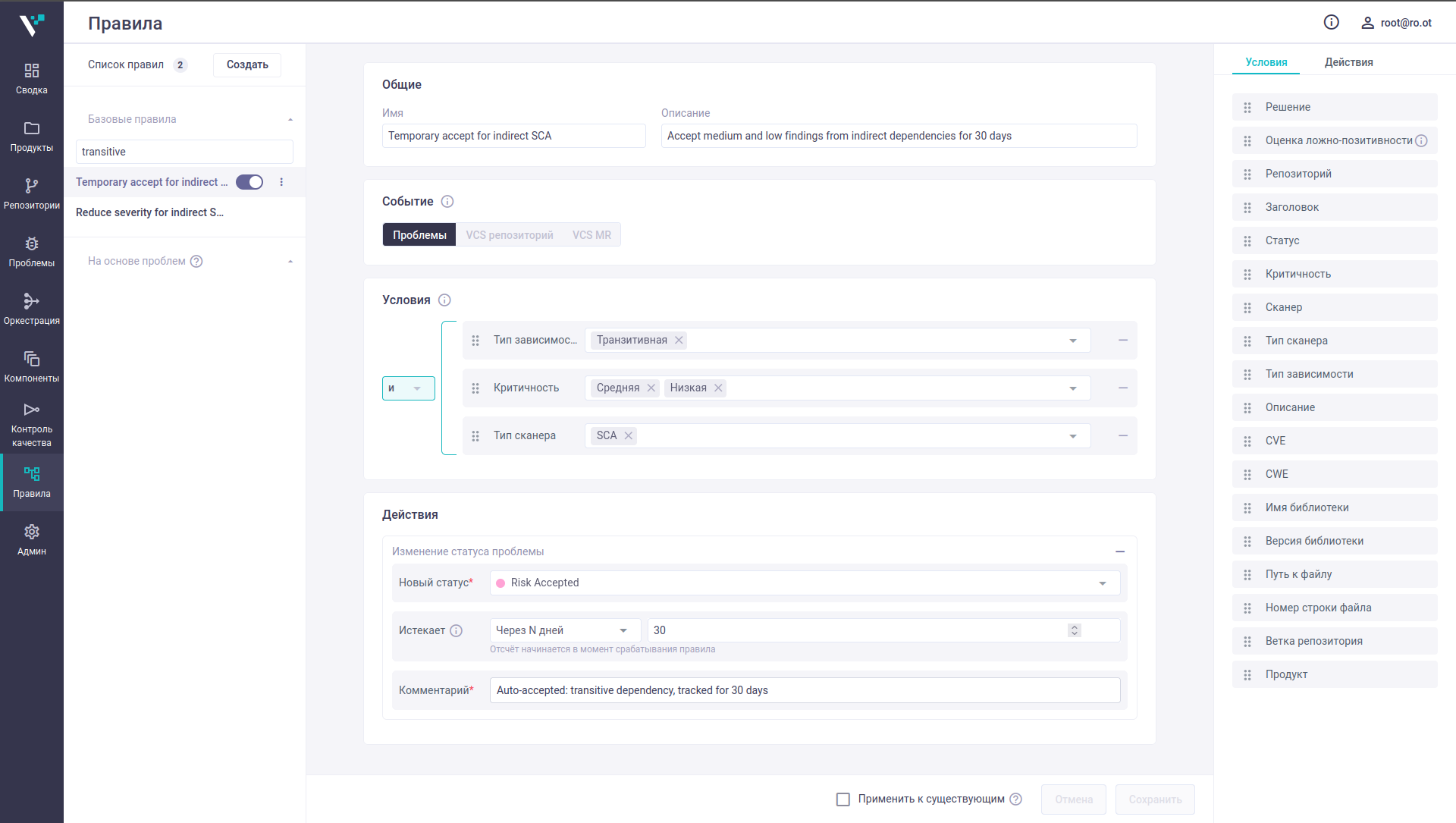Remove the Тип сканера condition row
The image size is (1456, 823).
tap(1123, 435)
